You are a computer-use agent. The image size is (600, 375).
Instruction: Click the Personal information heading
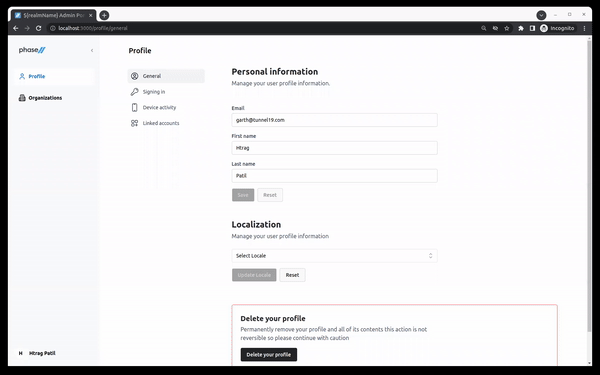pyautogui.click(x=275, y=72)
